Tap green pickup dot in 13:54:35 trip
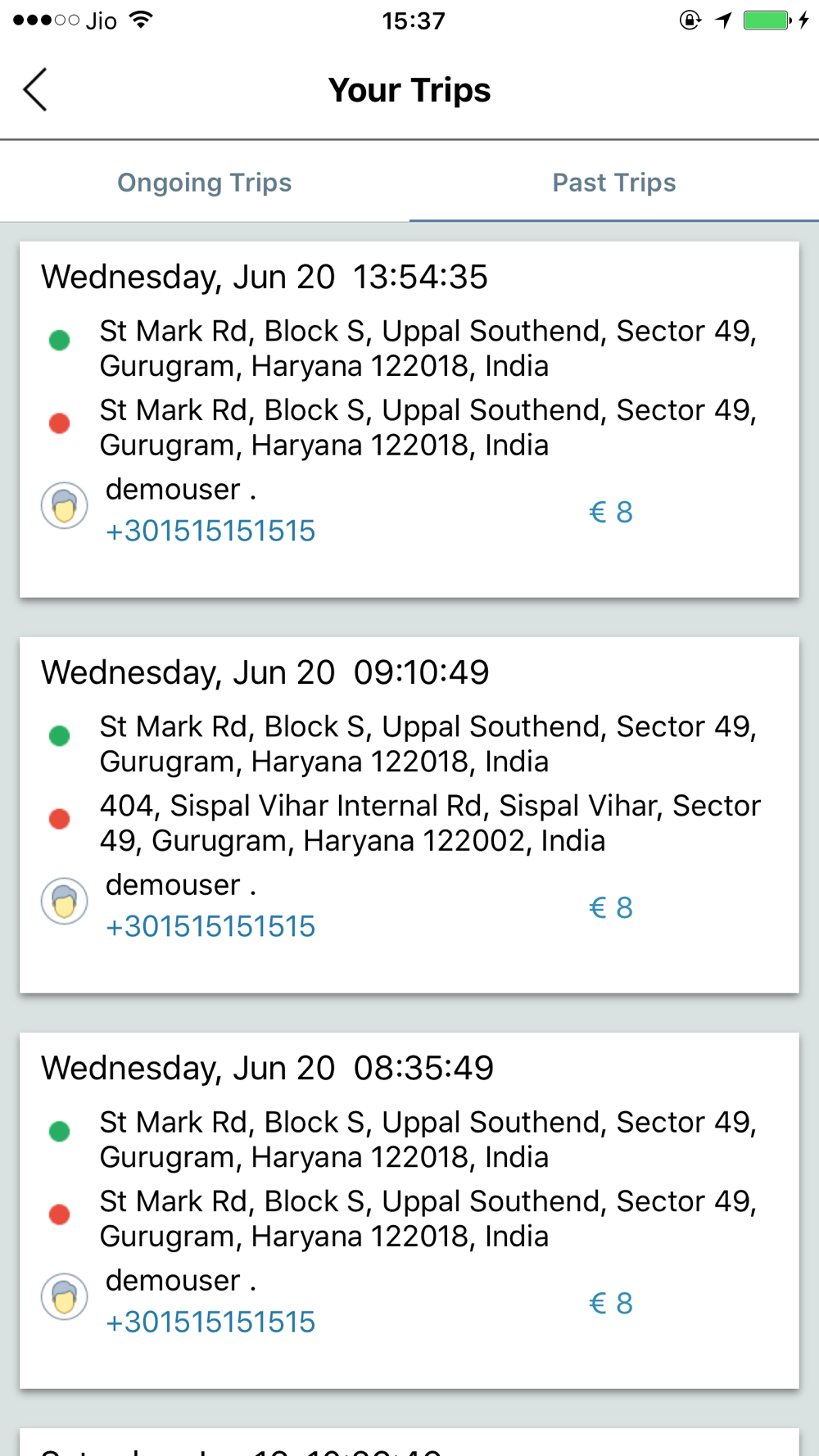This screenshot has width=819, height=1456. (x=59, y=340)
